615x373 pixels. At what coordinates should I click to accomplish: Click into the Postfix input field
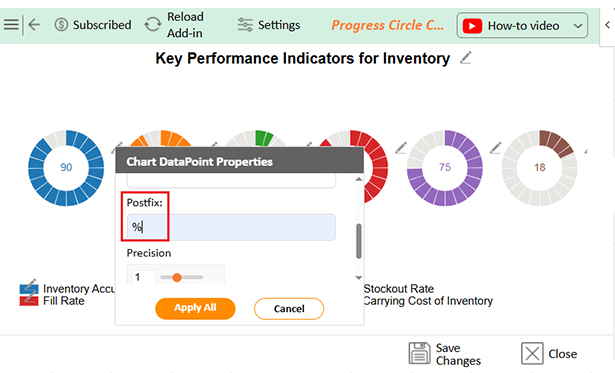231,227
